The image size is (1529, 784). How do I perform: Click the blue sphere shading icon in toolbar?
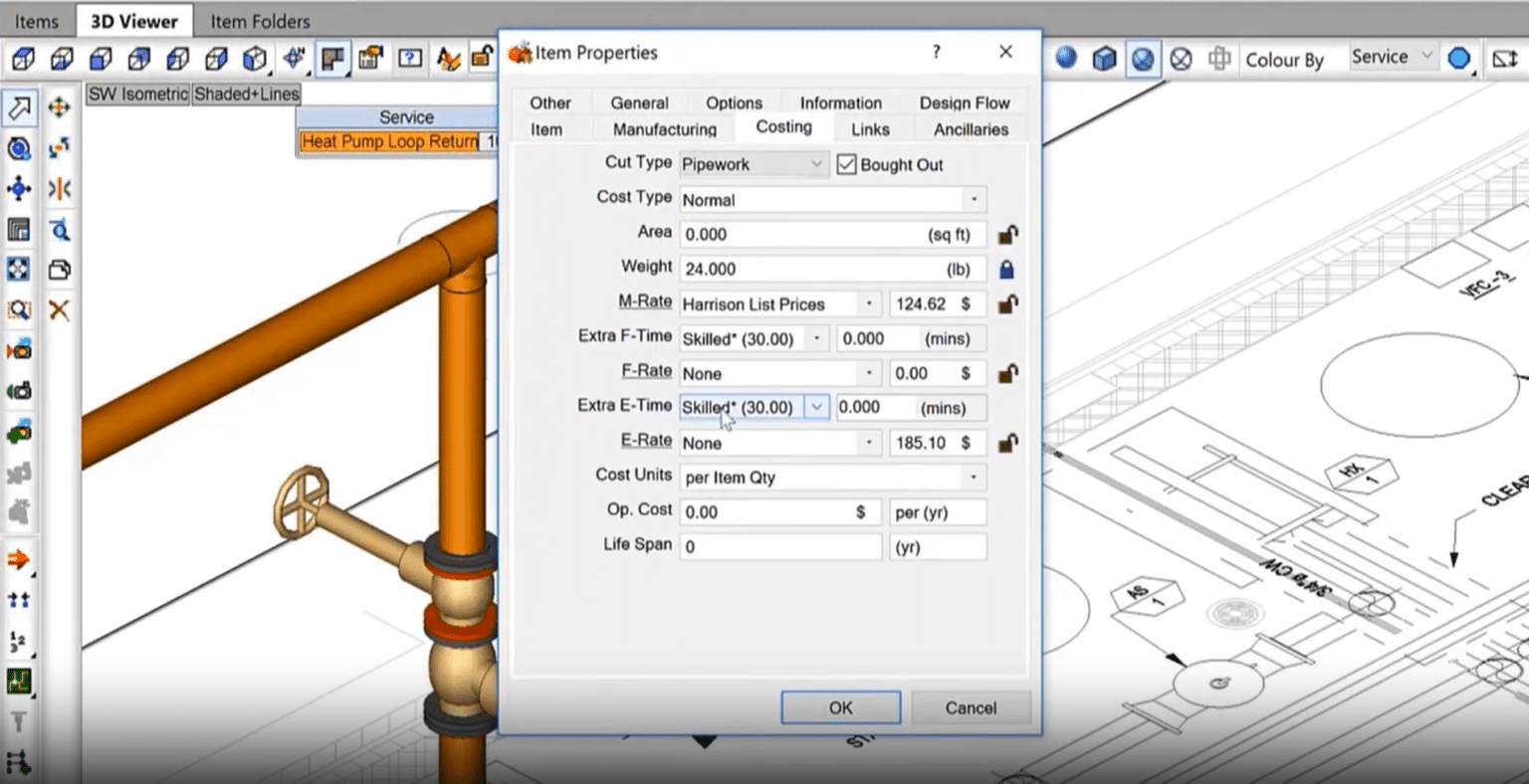(x=1066, y=59)
